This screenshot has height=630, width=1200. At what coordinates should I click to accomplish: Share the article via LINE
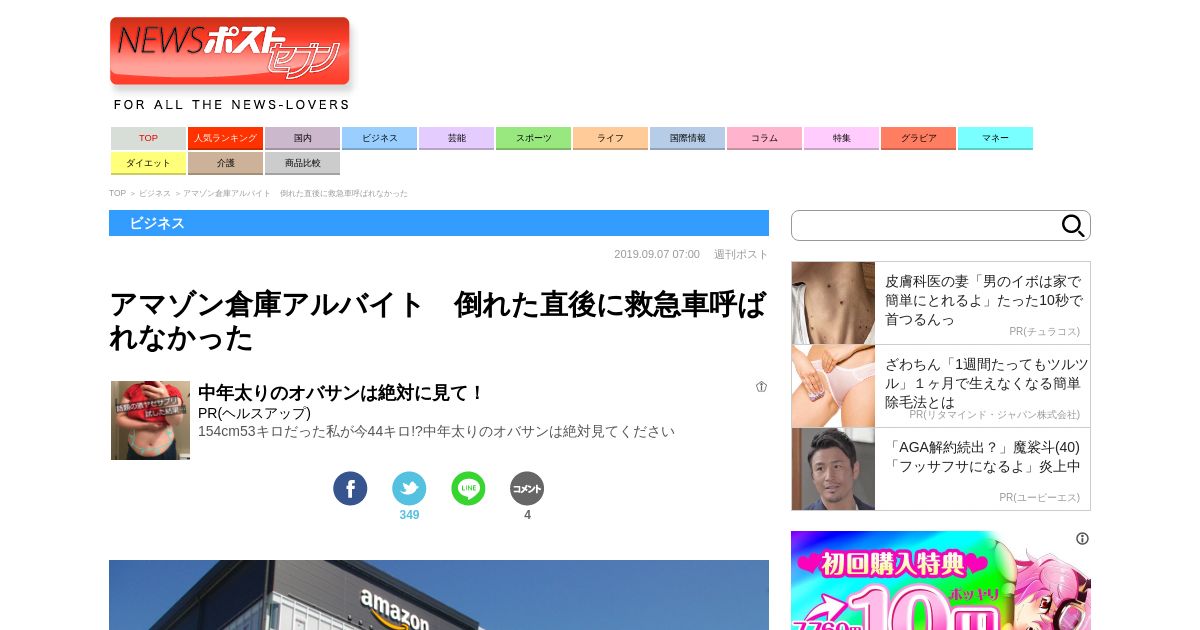pos(468,488)
